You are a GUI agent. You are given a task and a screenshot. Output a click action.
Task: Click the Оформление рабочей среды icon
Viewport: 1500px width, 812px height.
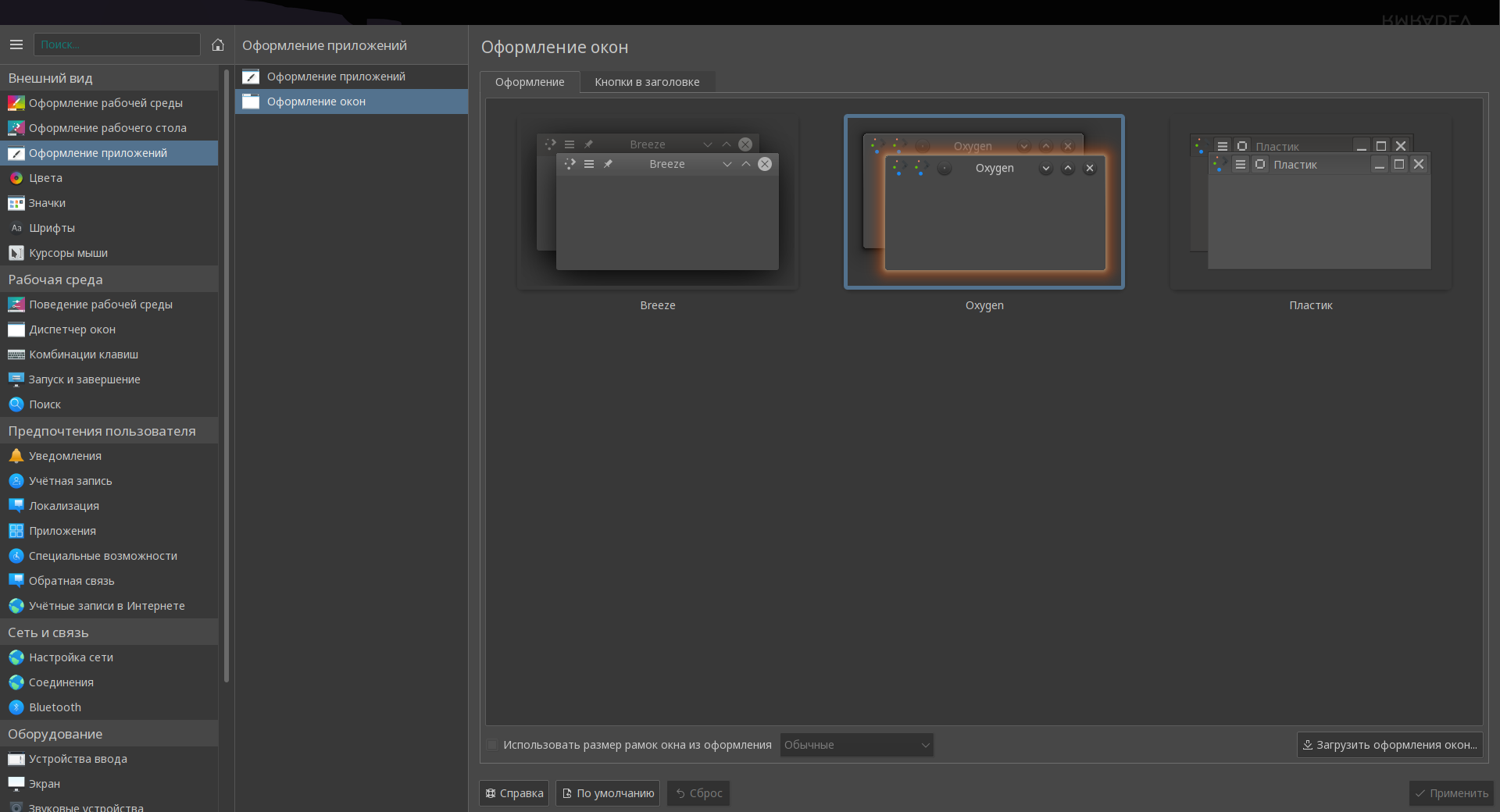coord(16,103)
